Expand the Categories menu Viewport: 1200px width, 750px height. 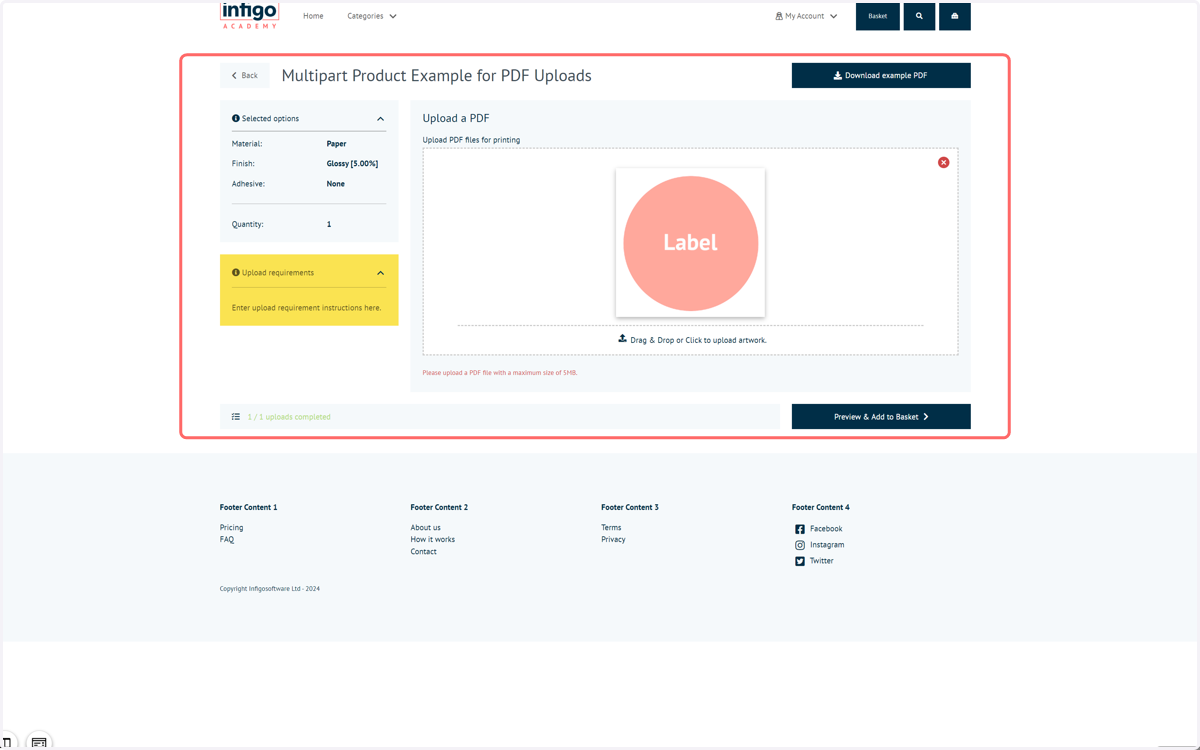point(372,16)
